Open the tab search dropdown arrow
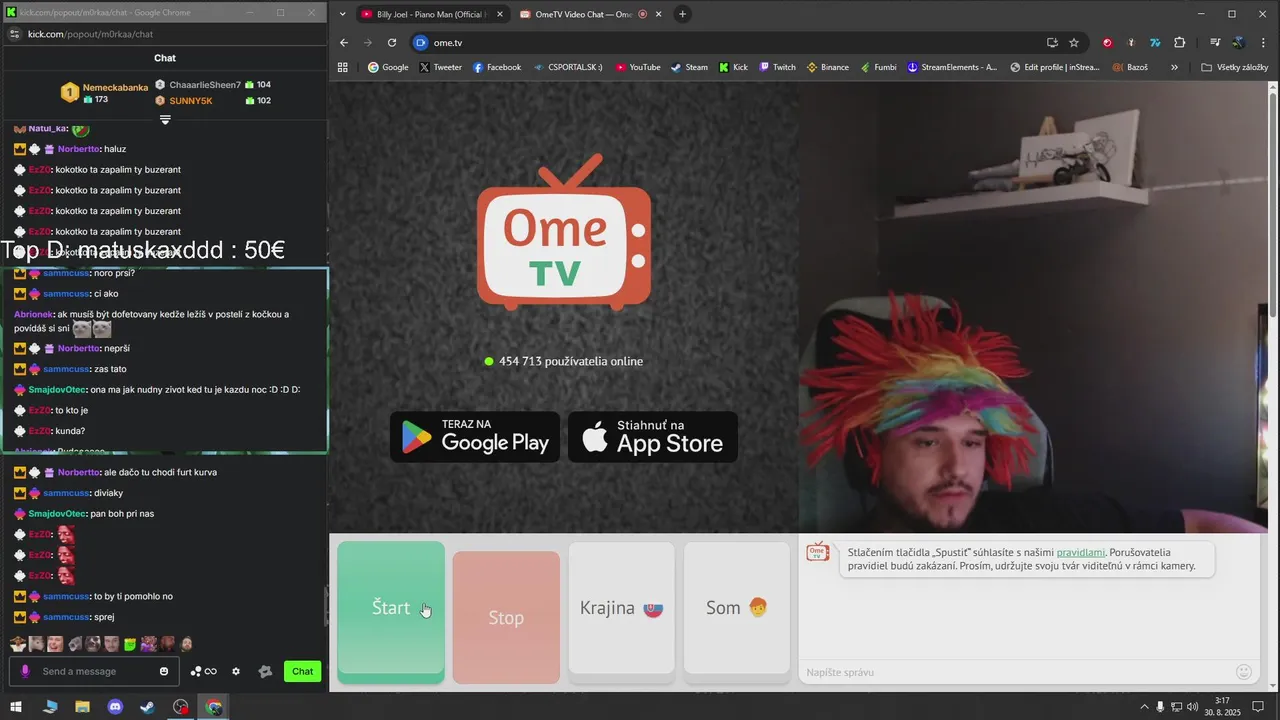The height and width of the screenshot is (720, 1280). click(343, 14)
